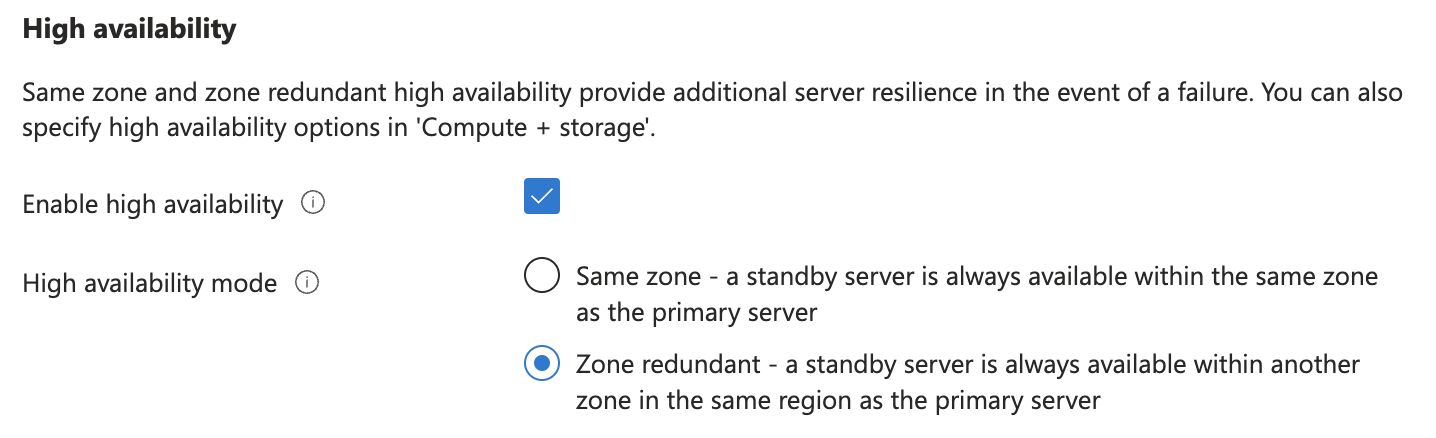Uncheck the Enable high availability checkbox
The image size is (1436, 438).
coord(542,196)
